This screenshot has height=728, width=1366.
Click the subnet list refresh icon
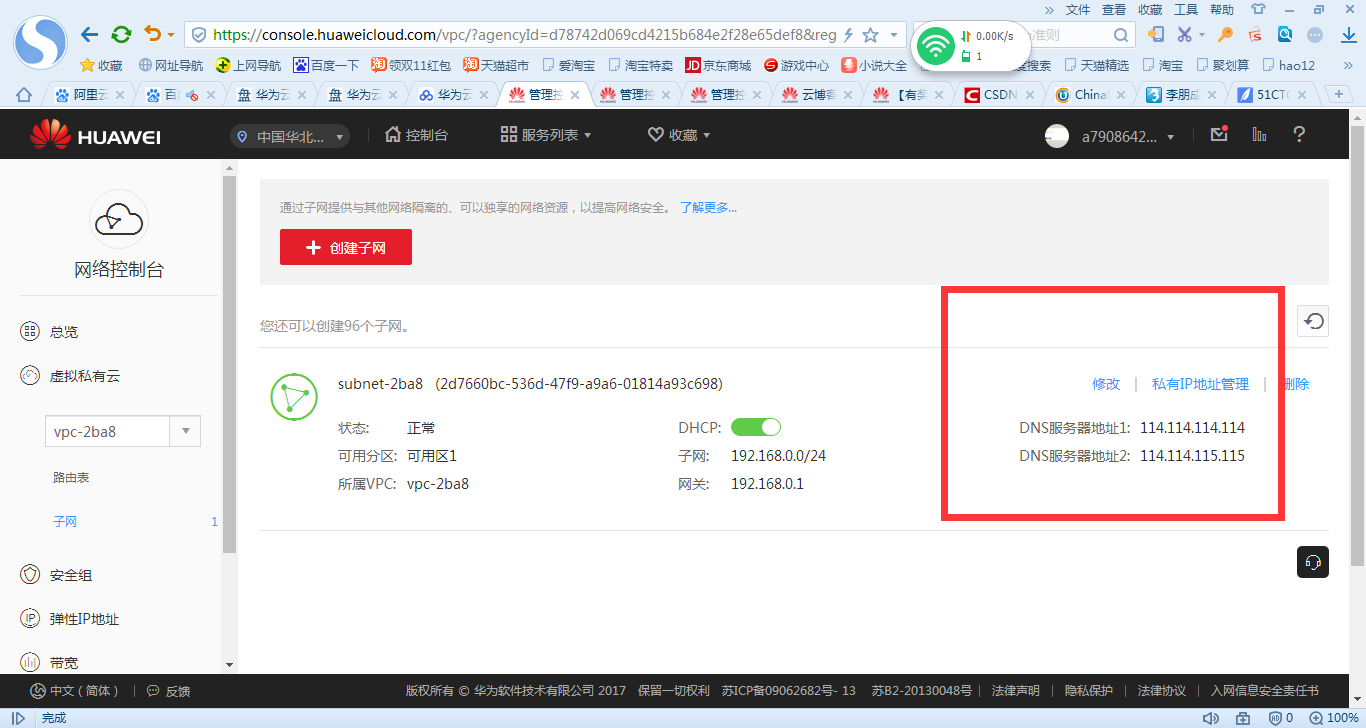click(1314, 321)
